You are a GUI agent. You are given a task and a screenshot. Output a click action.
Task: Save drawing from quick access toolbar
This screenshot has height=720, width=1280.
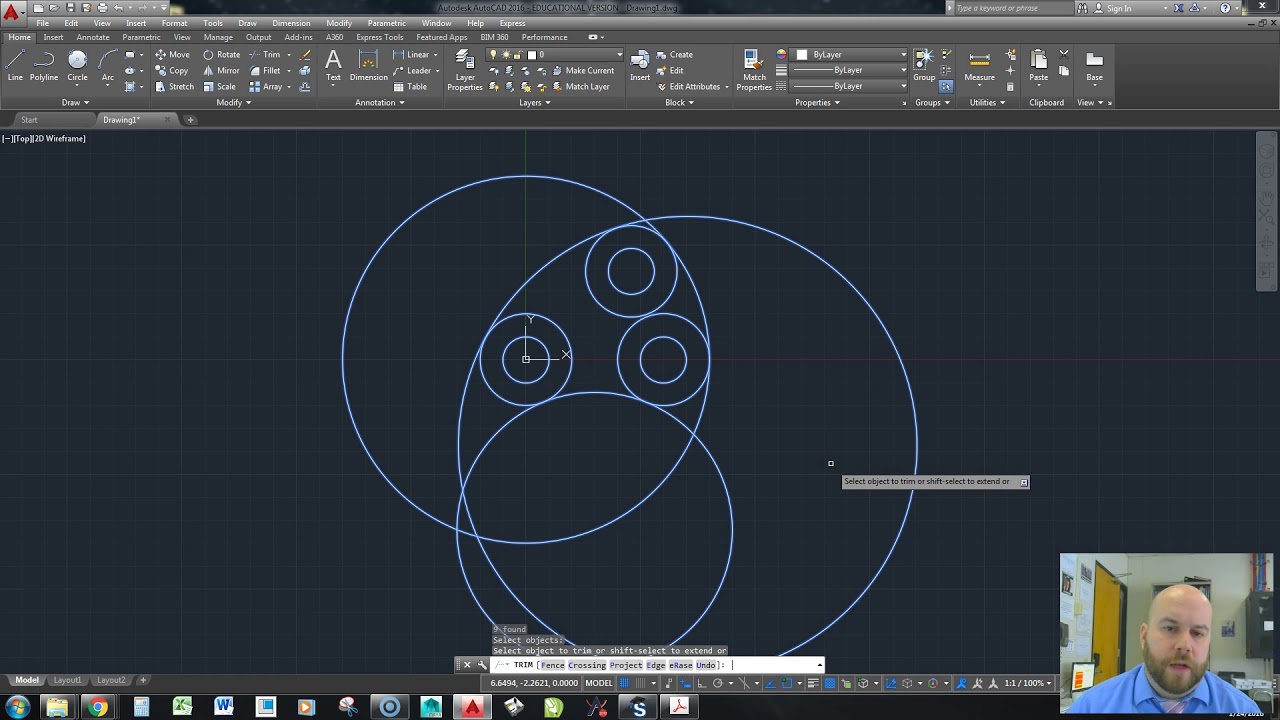click(70, 8)
